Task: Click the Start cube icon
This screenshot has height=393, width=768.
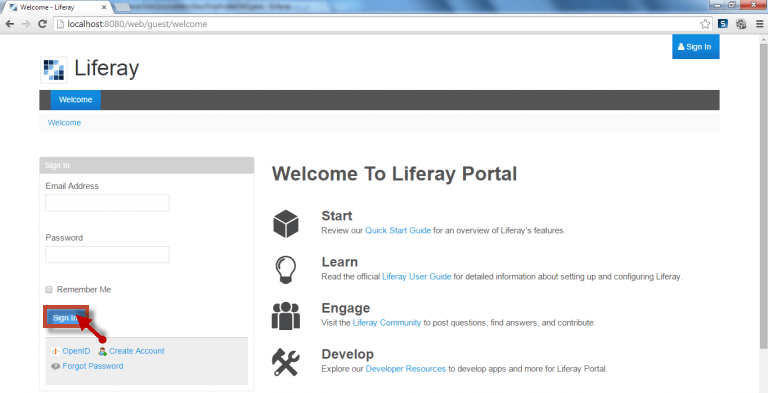Action: pos(286,223)
